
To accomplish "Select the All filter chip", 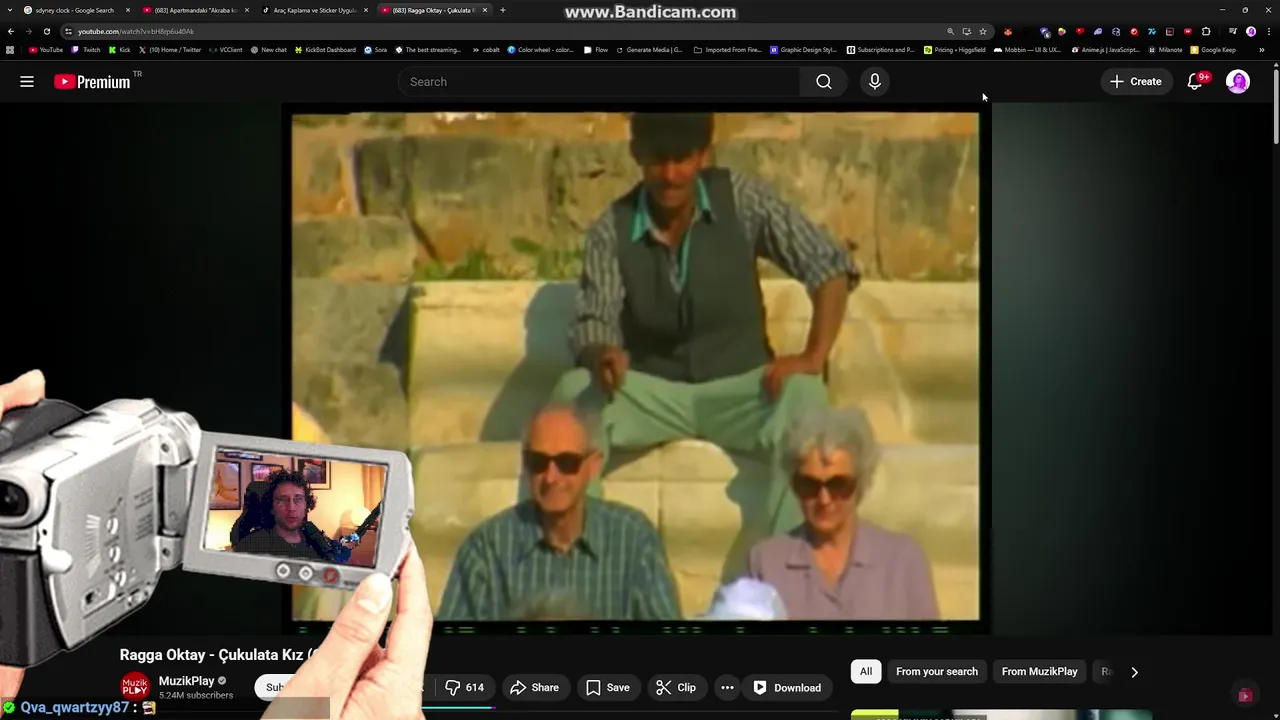I will point(866,672).
